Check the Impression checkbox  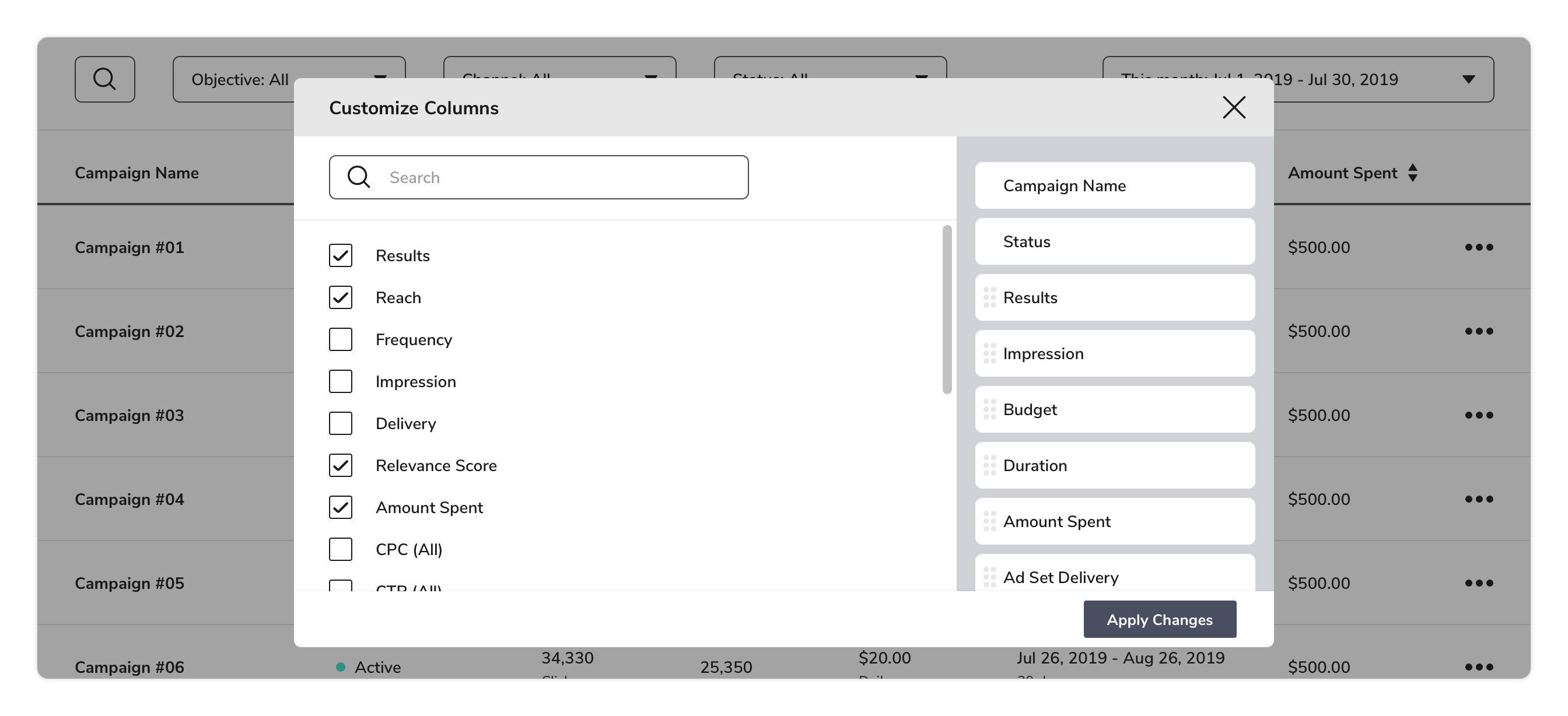pyautogui.click(x=340, y=381)
